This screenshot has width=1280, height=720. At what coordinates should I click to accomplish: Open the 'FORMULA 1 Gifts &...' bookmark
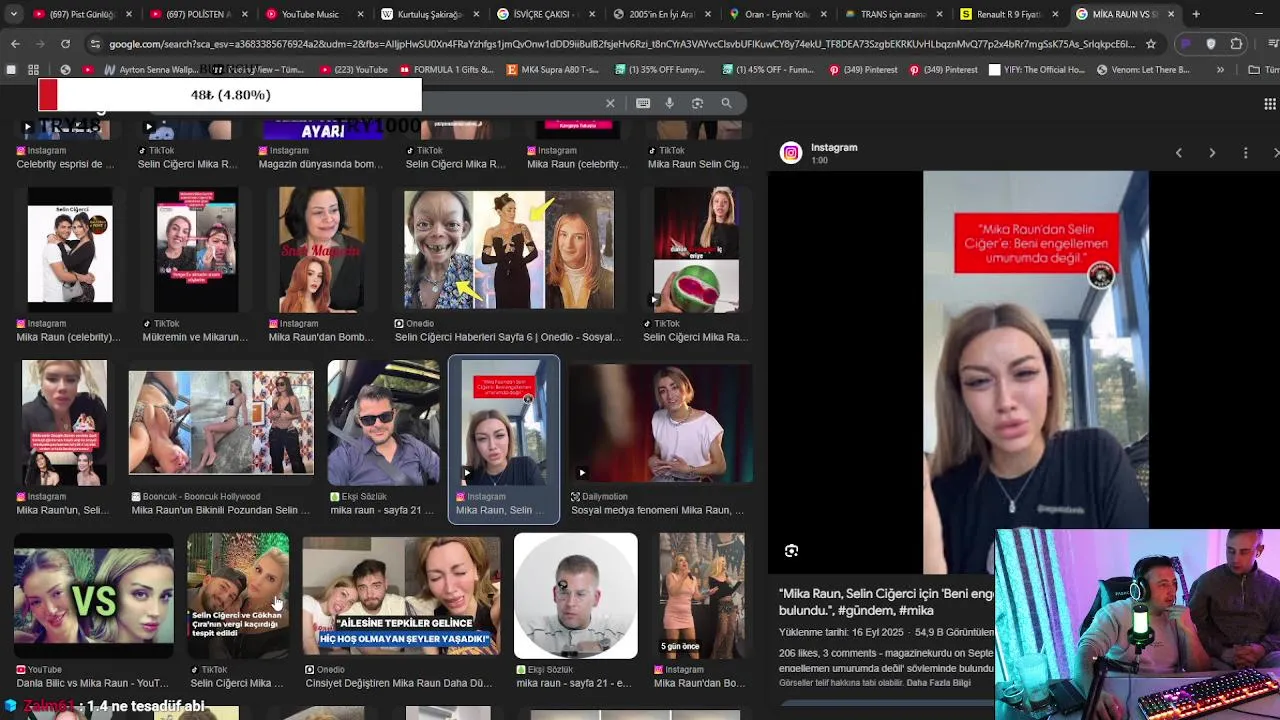[x=446, y=70]
